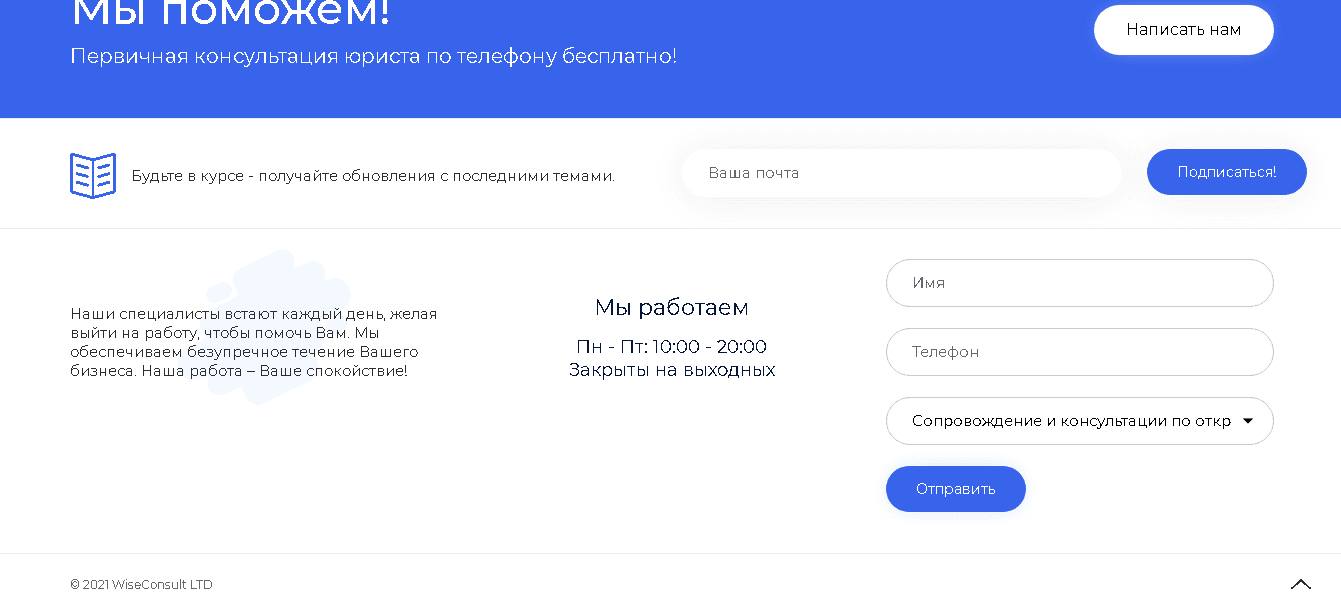
Task: Open the "Сопровождение и консультации" service dropdown
Action: tap(1070, 421)
